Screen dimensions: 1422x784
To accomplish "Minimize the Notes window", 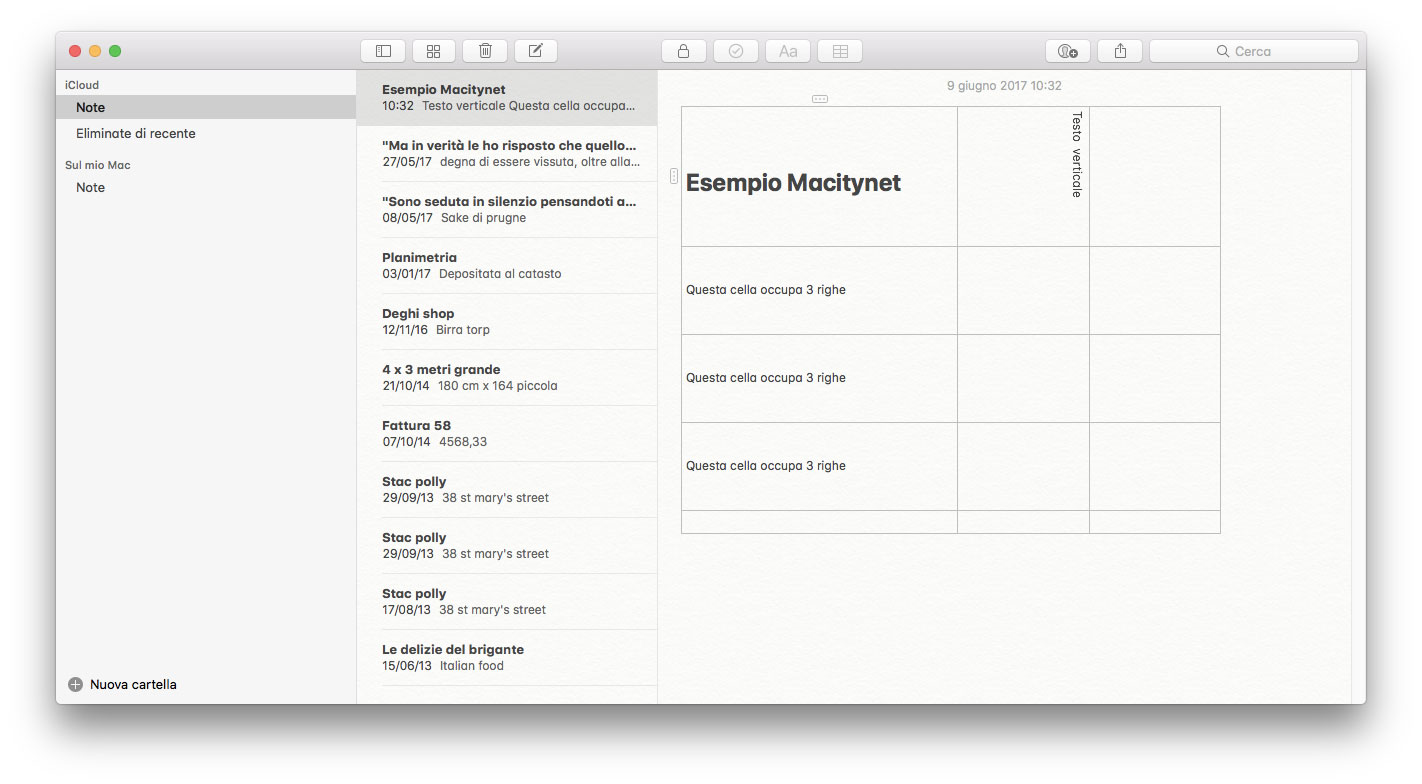I will [95, 51].
